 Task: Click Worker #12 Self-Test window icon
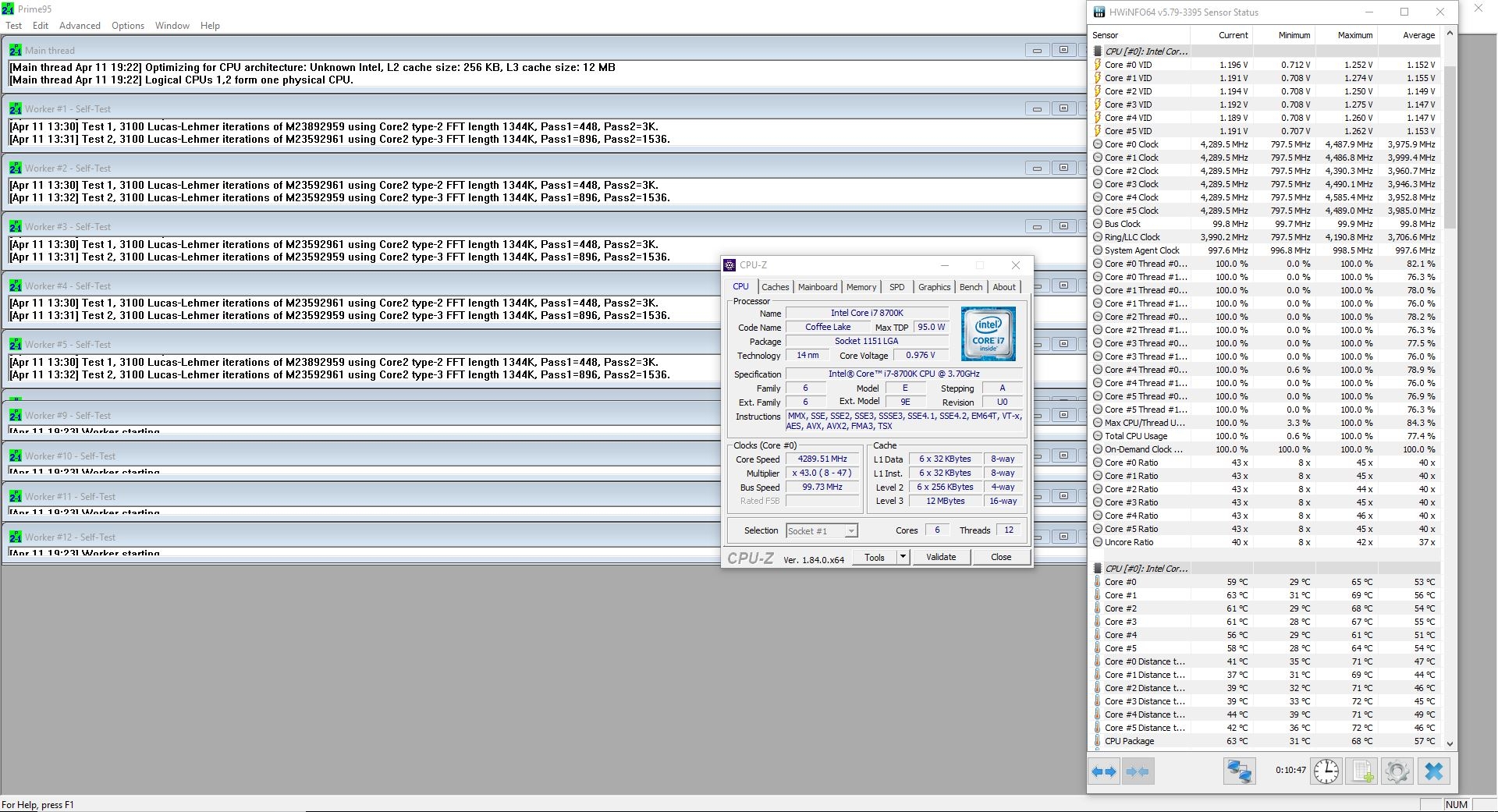(x=16, y=537)
